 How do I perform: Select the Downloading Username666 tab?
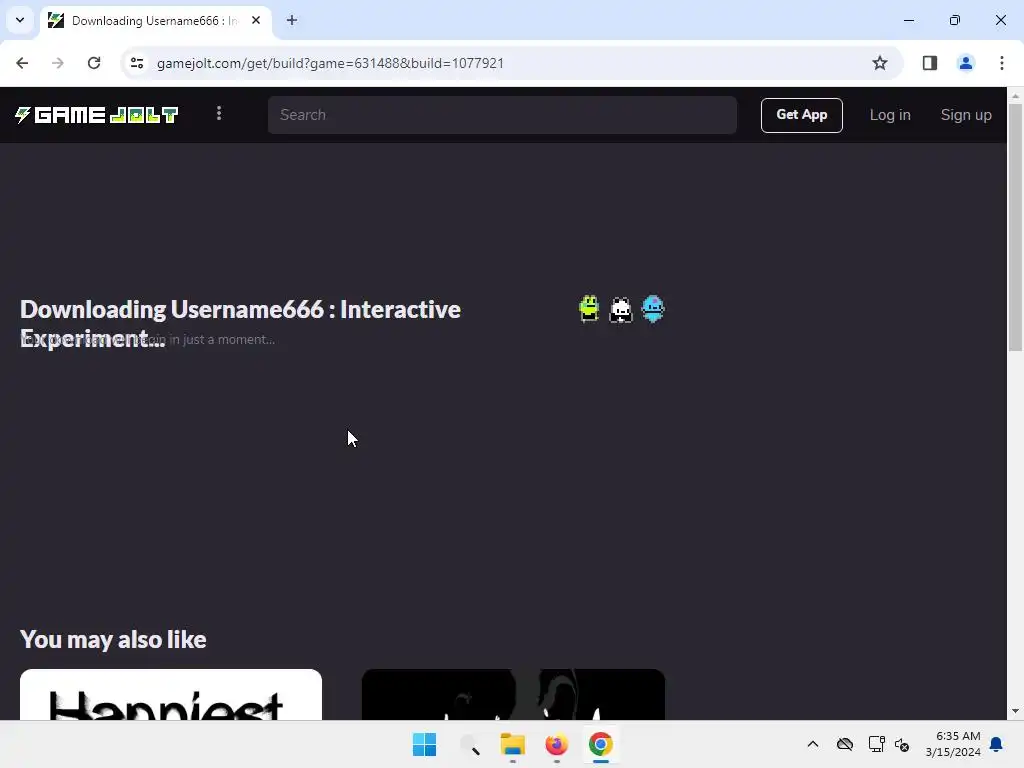pos(154,21)
